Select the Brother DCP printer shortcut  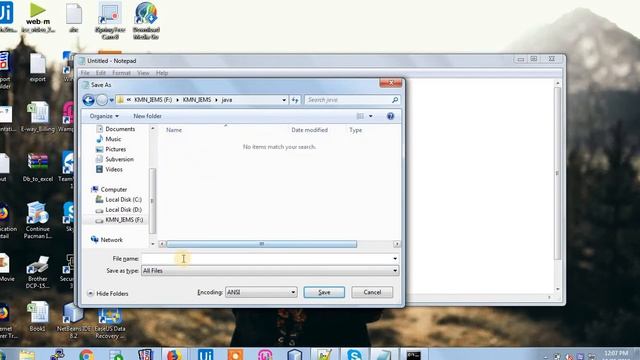point(38,271)
